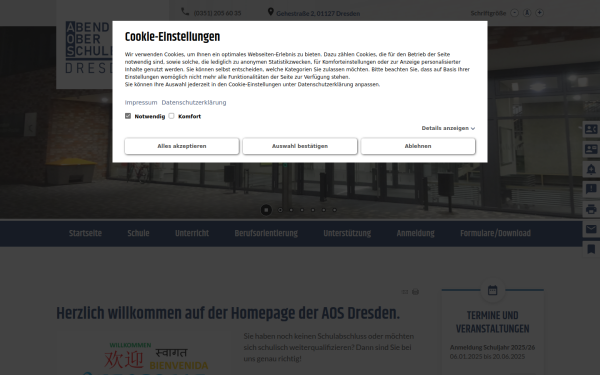Click the notification bell sidebar icon
Image resolution: width=600 pixels, height=375 pixels.
[591, 169]
